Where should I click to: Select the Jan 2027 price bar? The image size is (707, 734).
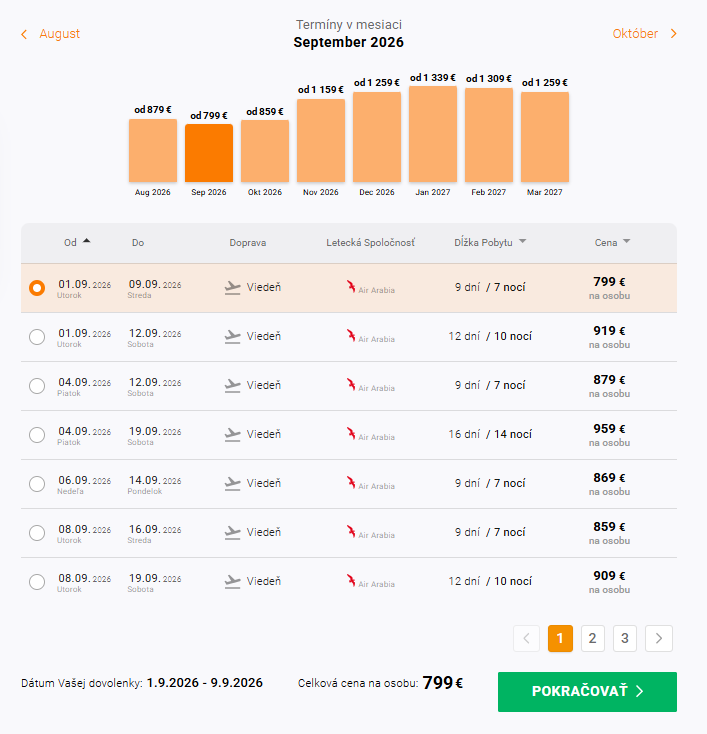point(433,134)
